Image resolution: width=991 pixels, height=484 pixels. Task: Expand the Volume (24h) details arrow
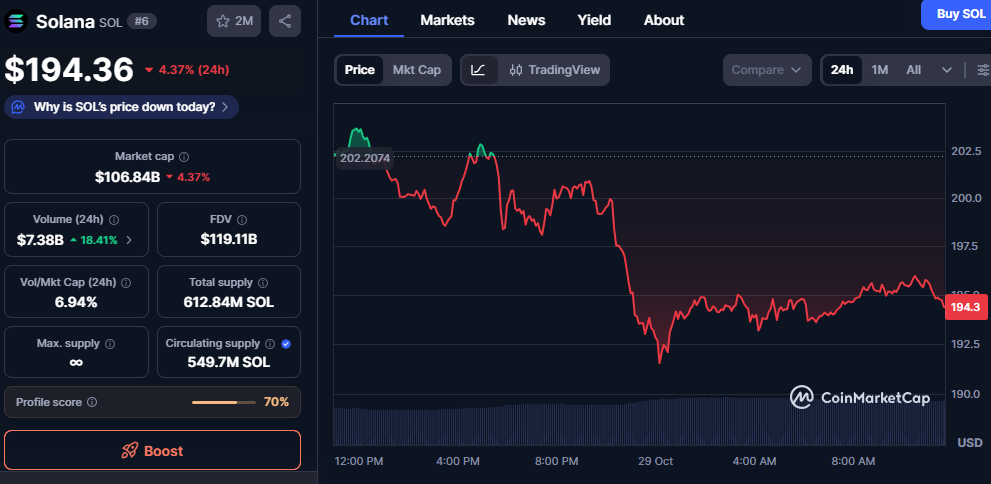coord(129,240)
